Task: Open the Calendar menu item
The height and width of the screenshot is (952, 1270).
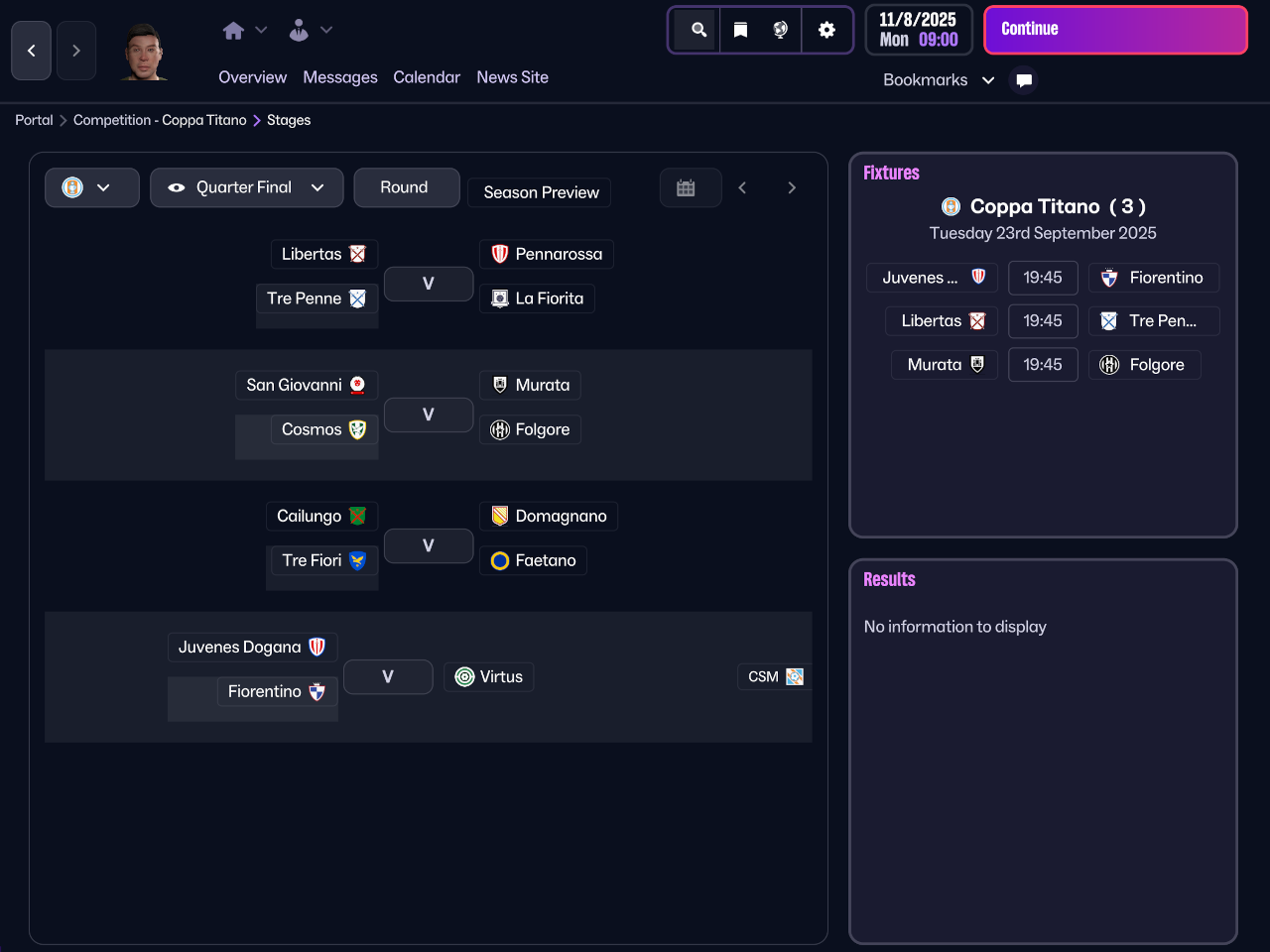Action: 427,77
